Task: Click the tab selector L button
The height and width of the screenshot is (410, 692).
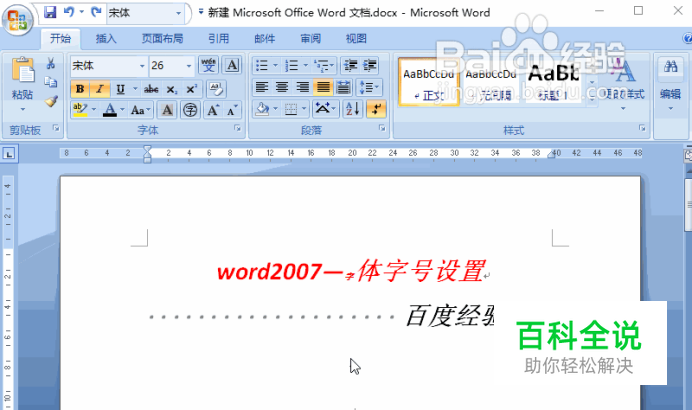Action: [9, 154]
